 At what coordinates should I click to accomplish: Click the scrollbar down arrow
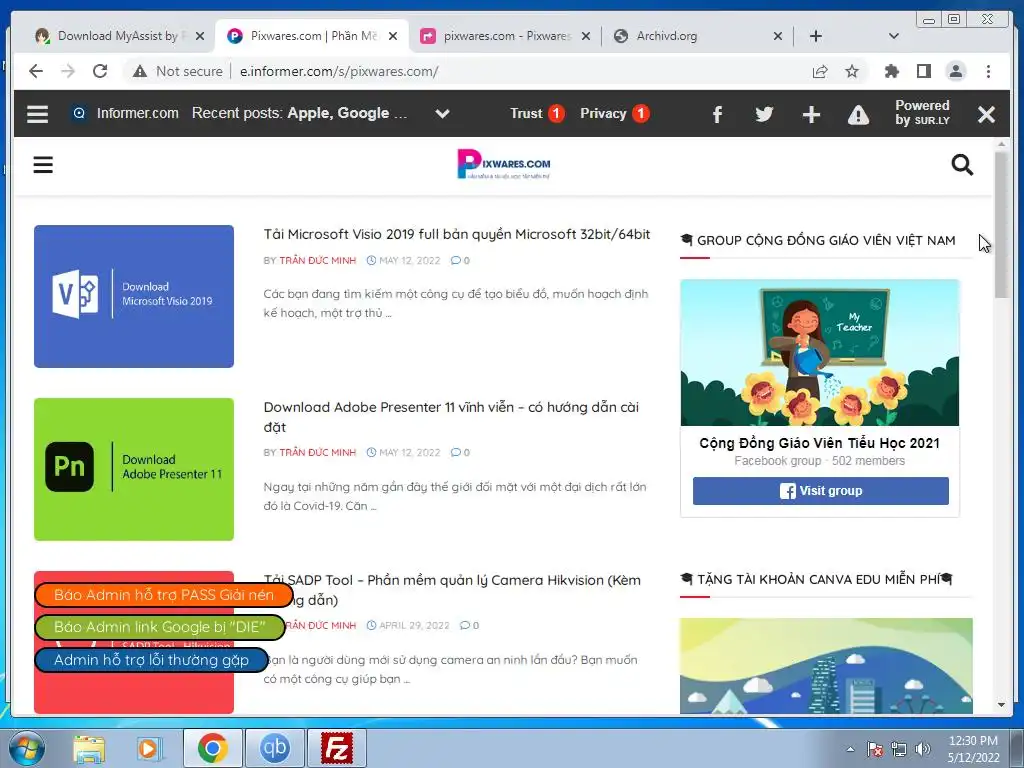click(x=1001, y=705)
